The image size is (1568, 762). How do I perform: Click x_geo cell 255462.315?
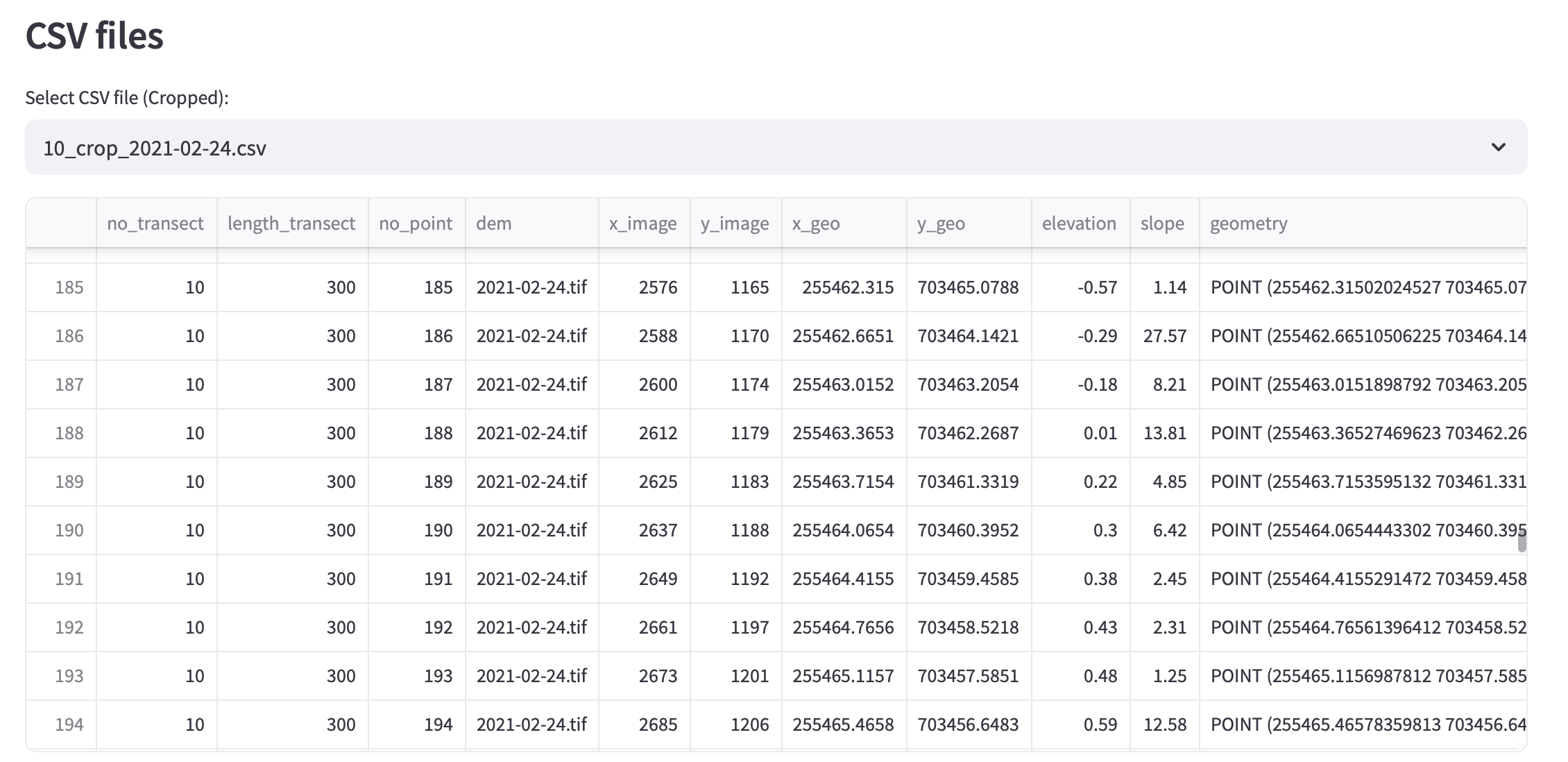844,287
